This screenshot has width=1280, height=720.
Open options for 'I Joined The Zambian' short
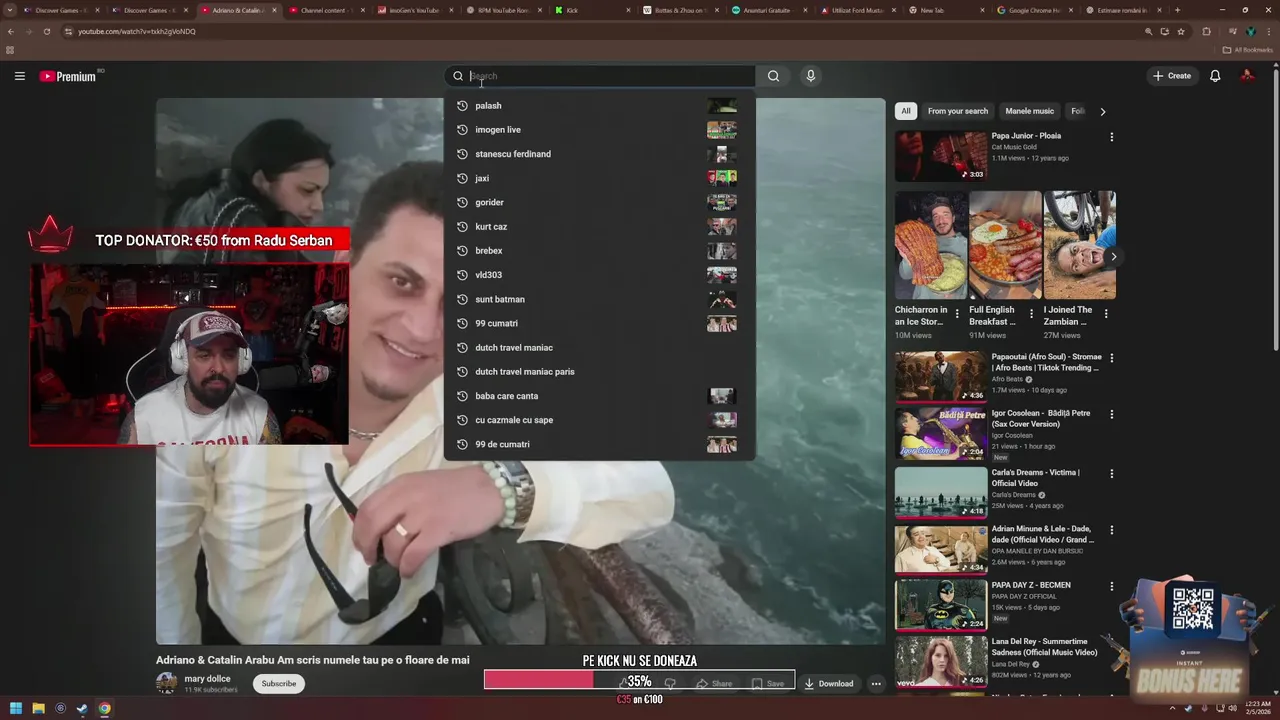click(x=1106, y=314)
